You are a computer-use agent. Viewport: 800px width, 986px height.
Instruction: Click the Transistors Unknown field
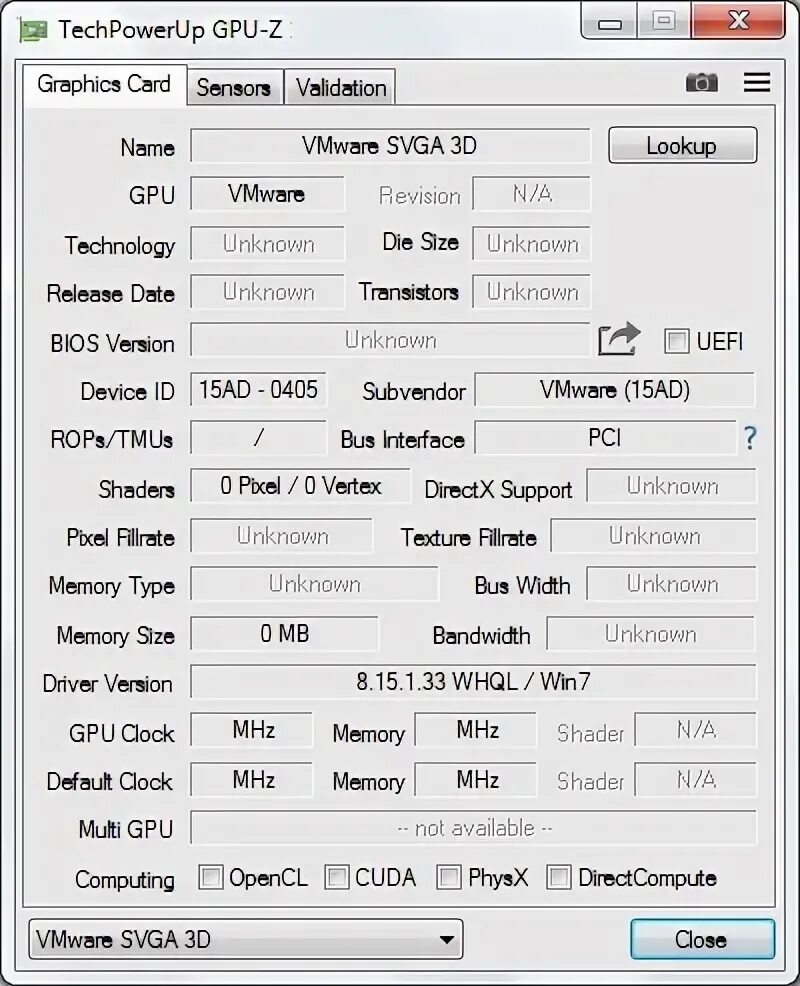pyautogui.click(x=531, y=292)
